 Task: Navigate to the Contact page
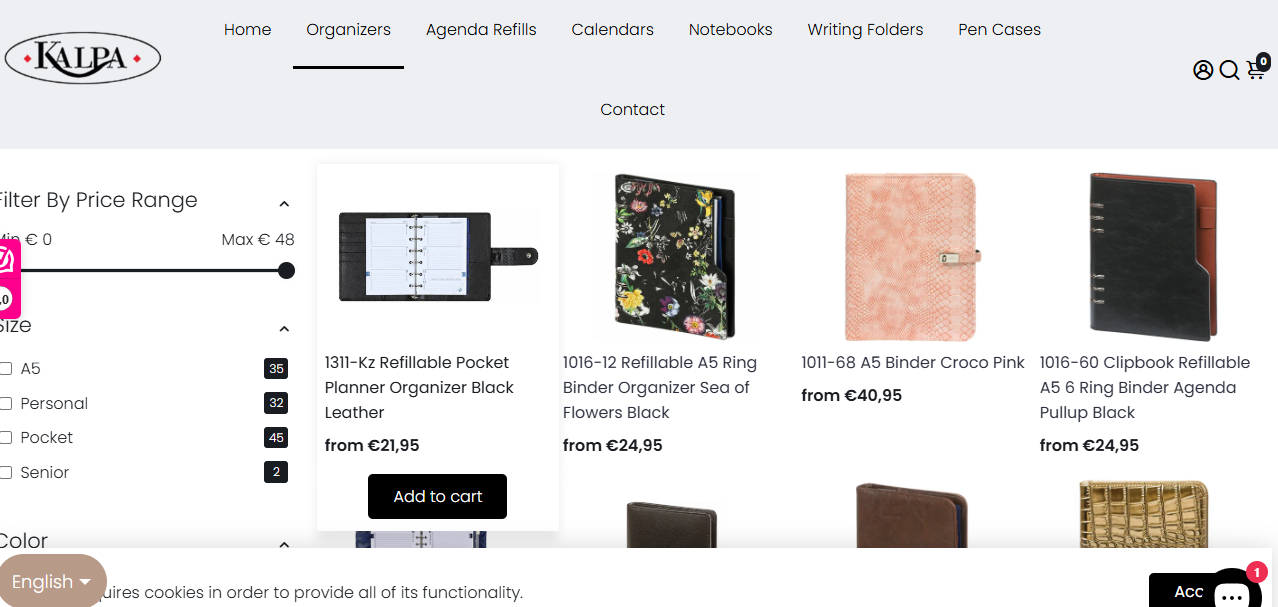[x=632, y=110]
